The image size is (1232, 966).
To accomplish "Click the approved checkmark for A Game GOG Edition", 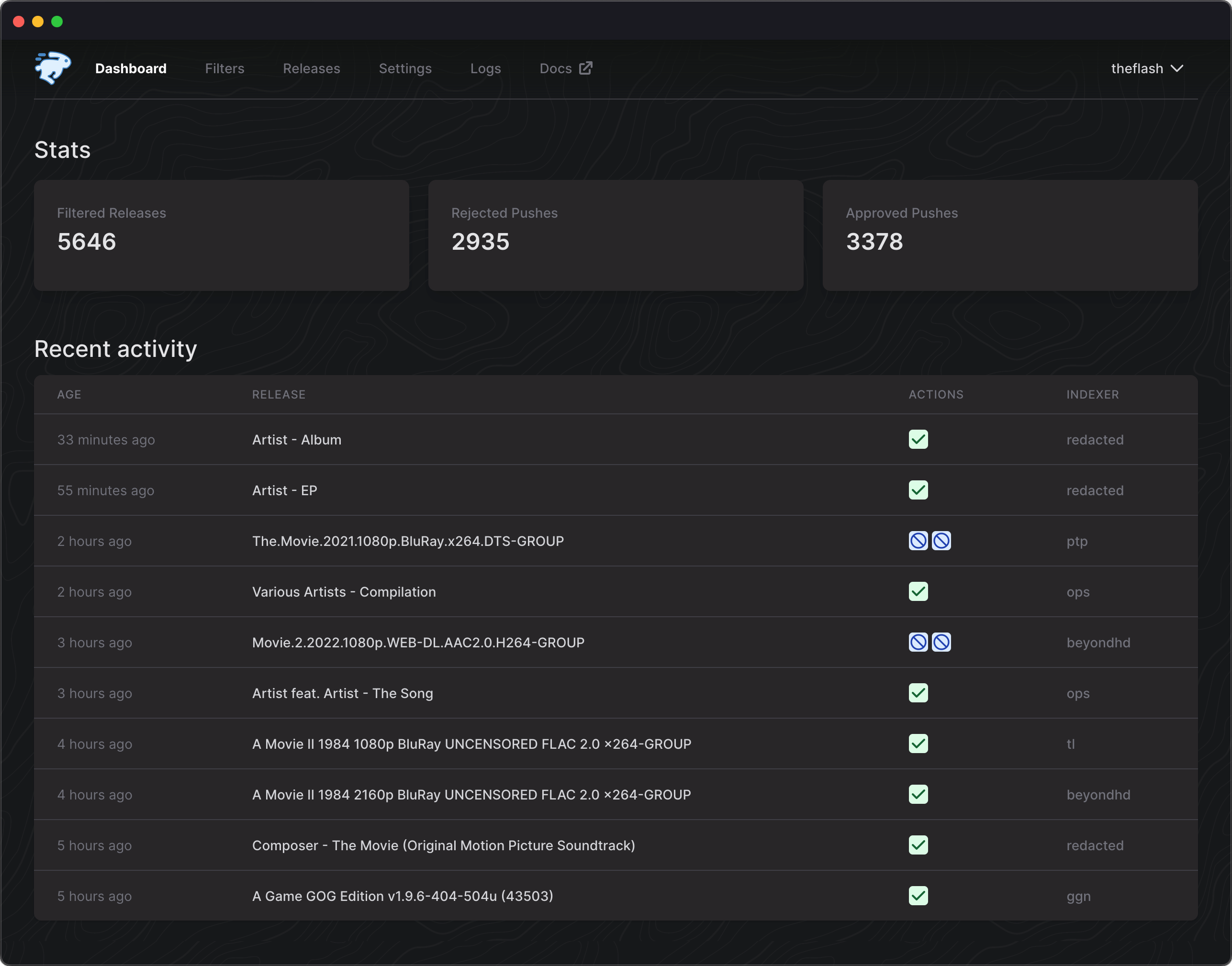I will (917, 895).
